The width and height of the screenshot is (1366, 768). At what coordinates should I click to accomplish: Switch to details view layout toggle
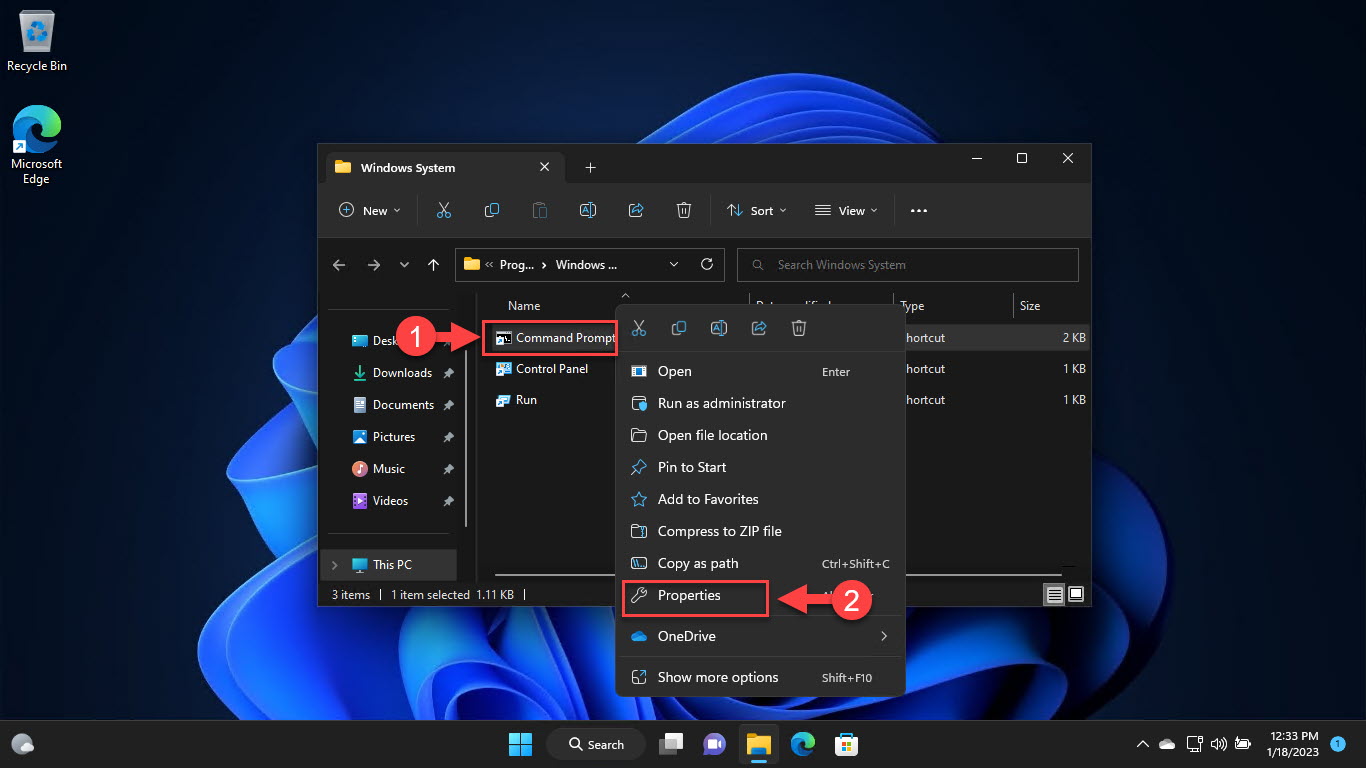1054,594
